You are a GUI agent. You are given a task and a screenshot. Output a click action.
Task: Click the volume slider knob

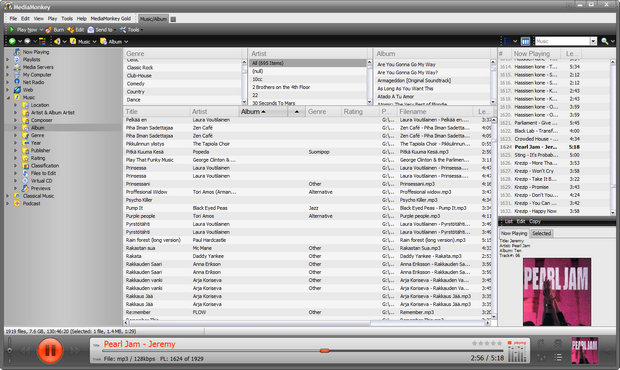(9, 351)
